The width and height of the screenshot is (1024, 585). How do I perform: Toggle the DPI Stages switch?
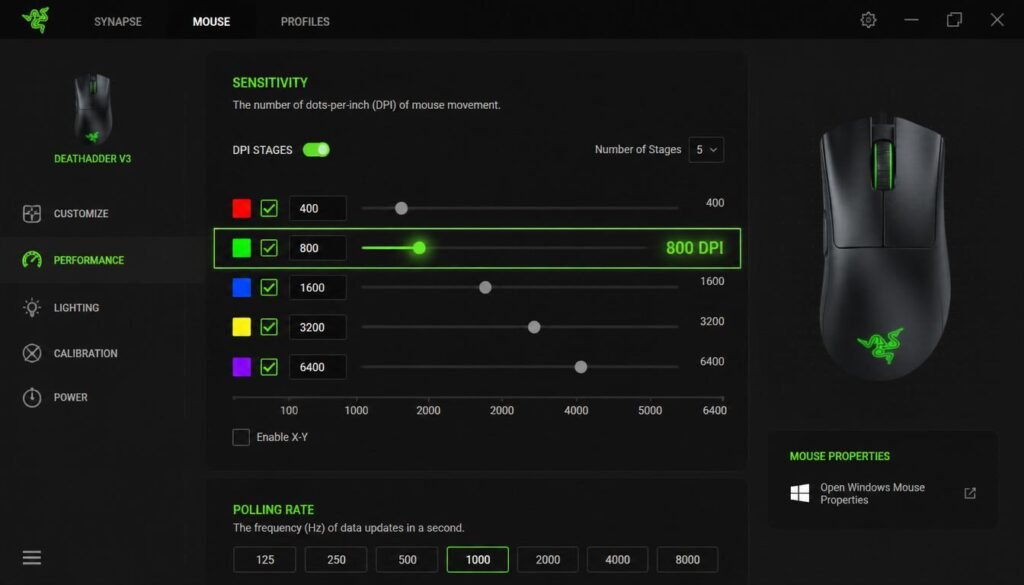(316, 150)
